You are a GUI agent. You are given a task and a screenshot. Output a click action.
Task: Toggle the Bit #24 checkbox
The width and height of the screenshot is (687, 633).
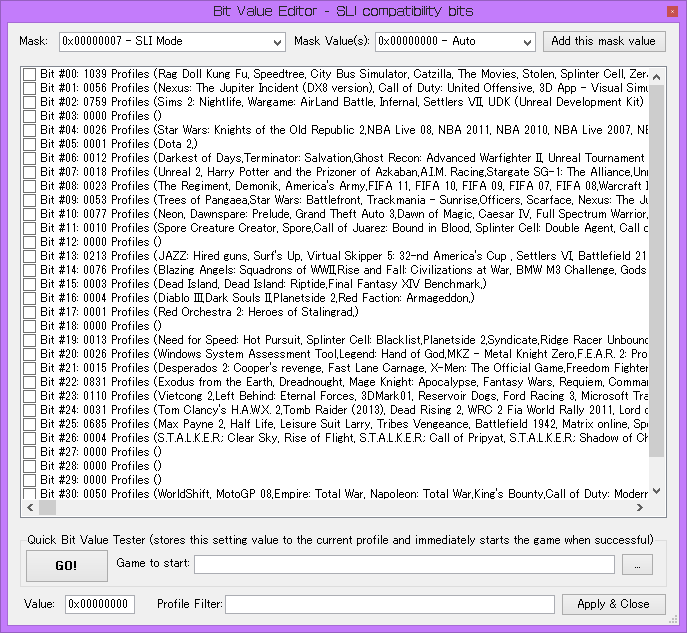[x=29, y=410]
